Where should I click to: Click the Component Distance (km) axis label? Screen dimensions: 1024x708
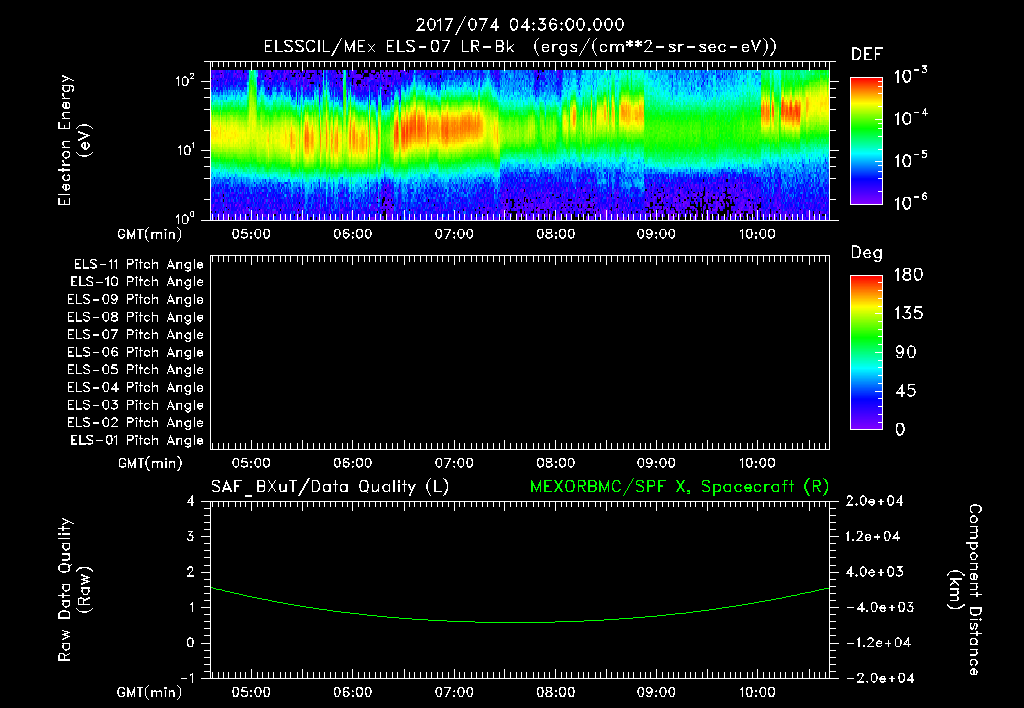click(x=965, y=590)
